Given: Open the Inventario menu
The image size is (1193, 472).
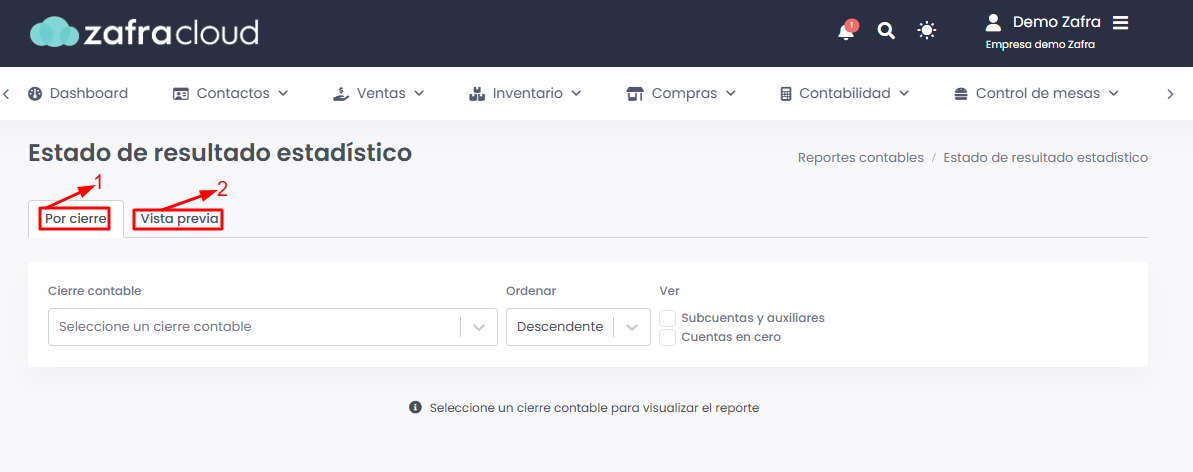Looking at the screenshot, I should click(x=525, y=93).
